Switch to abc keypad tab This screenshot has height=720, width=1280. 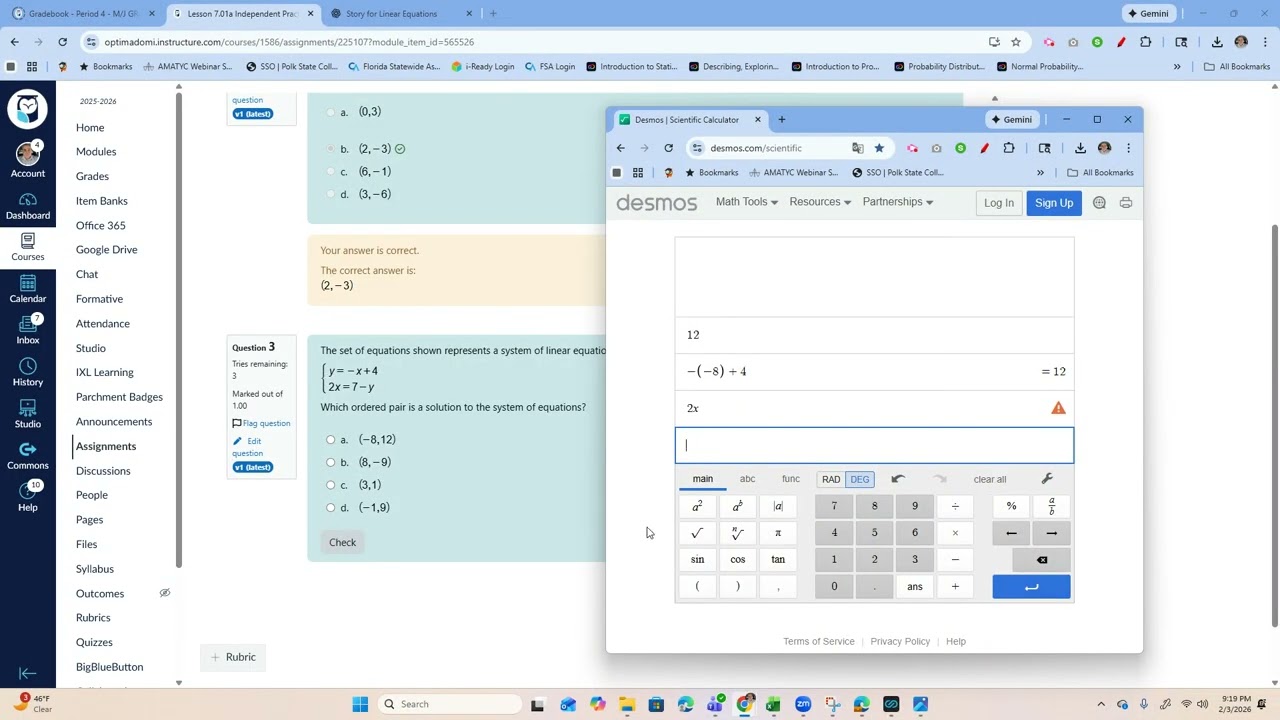tap(747, 479)
